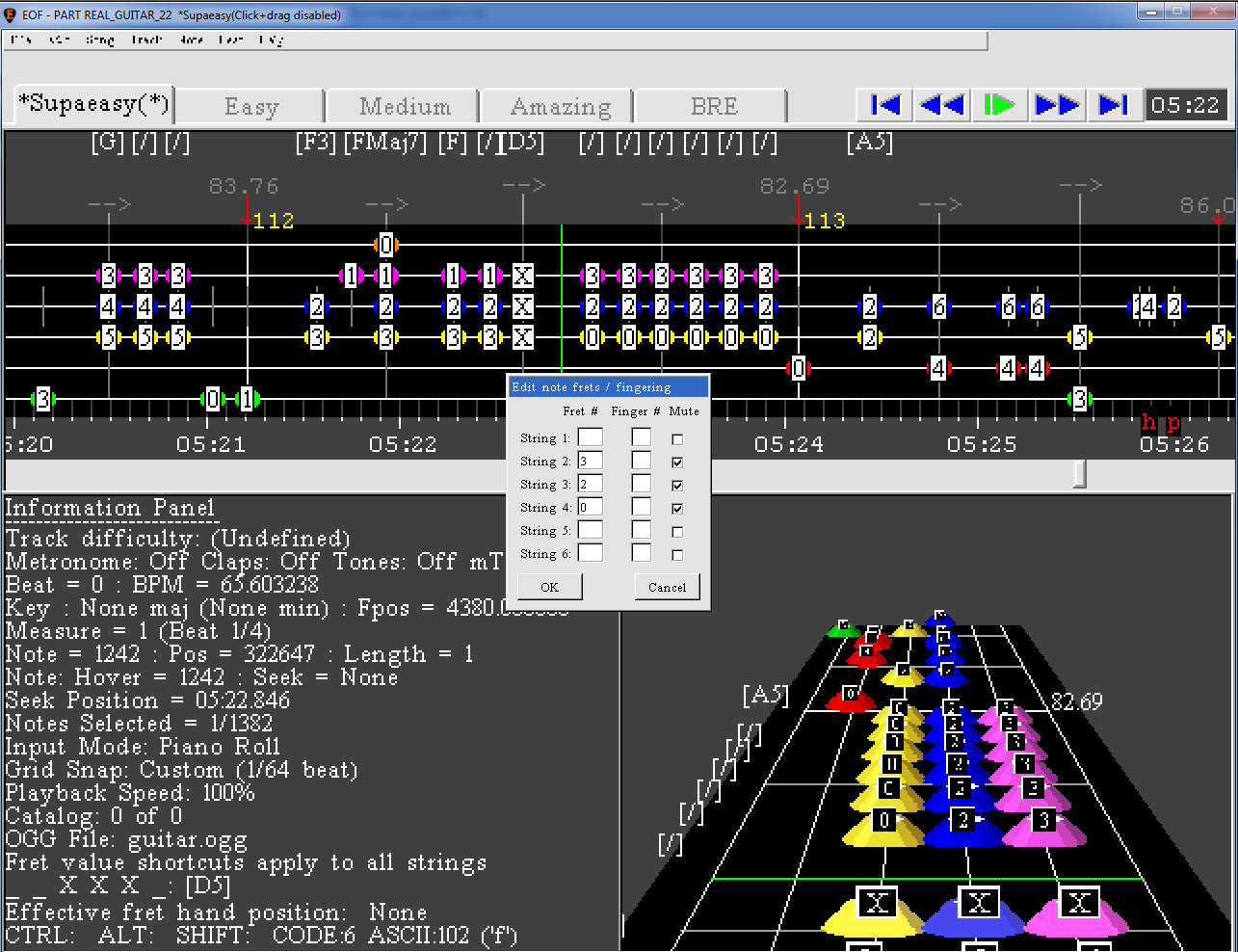The image size is (1238, 952).
Task: Confirm the fret dialog with OK
Action: [x=549, y=587]
